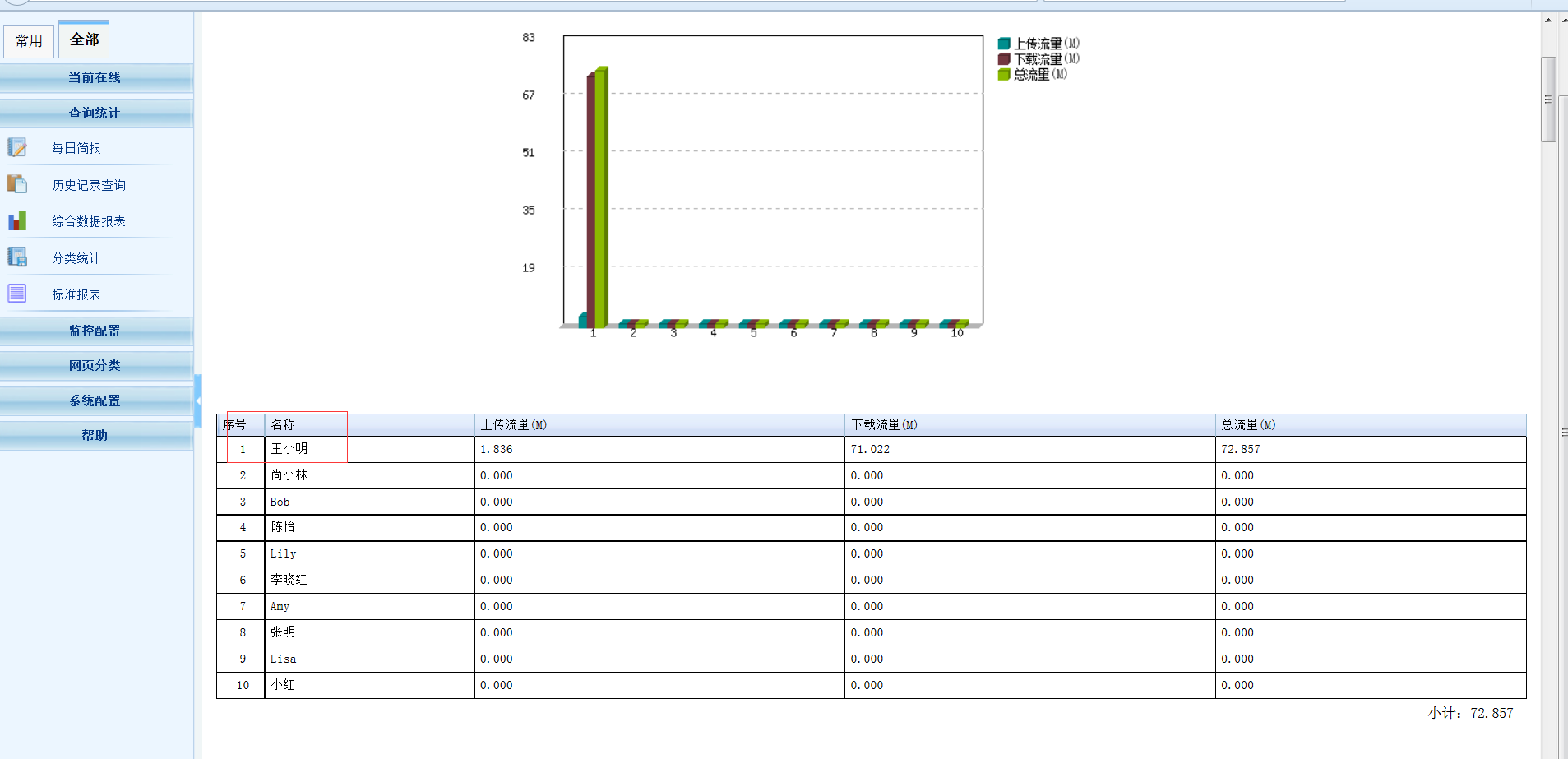The image size is (1568, 759).
Task: Click the 分类统计 sidebar icon
Action: tap(17, 257)
